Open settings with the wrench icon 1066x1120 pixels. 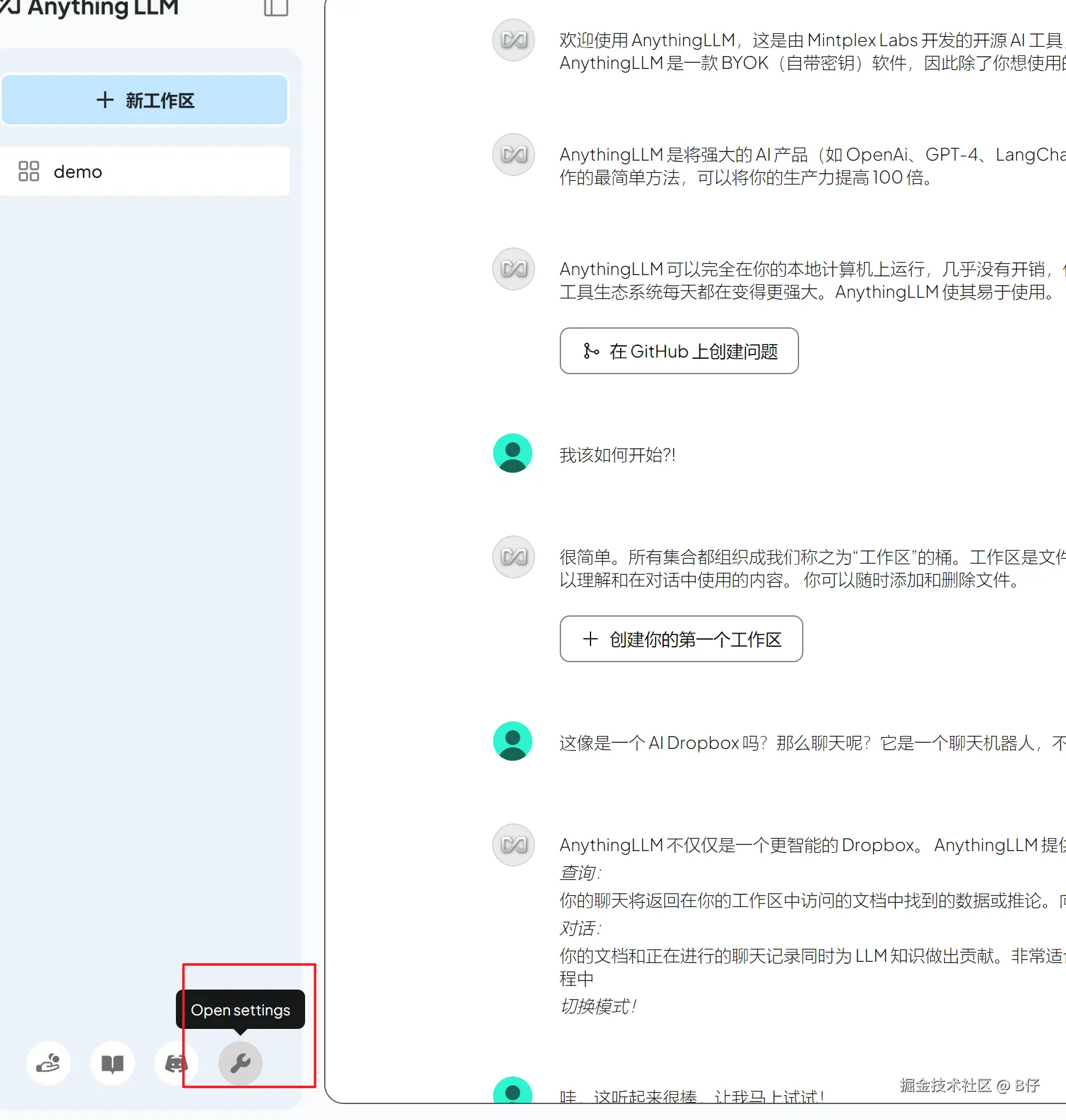[240, 1063]
